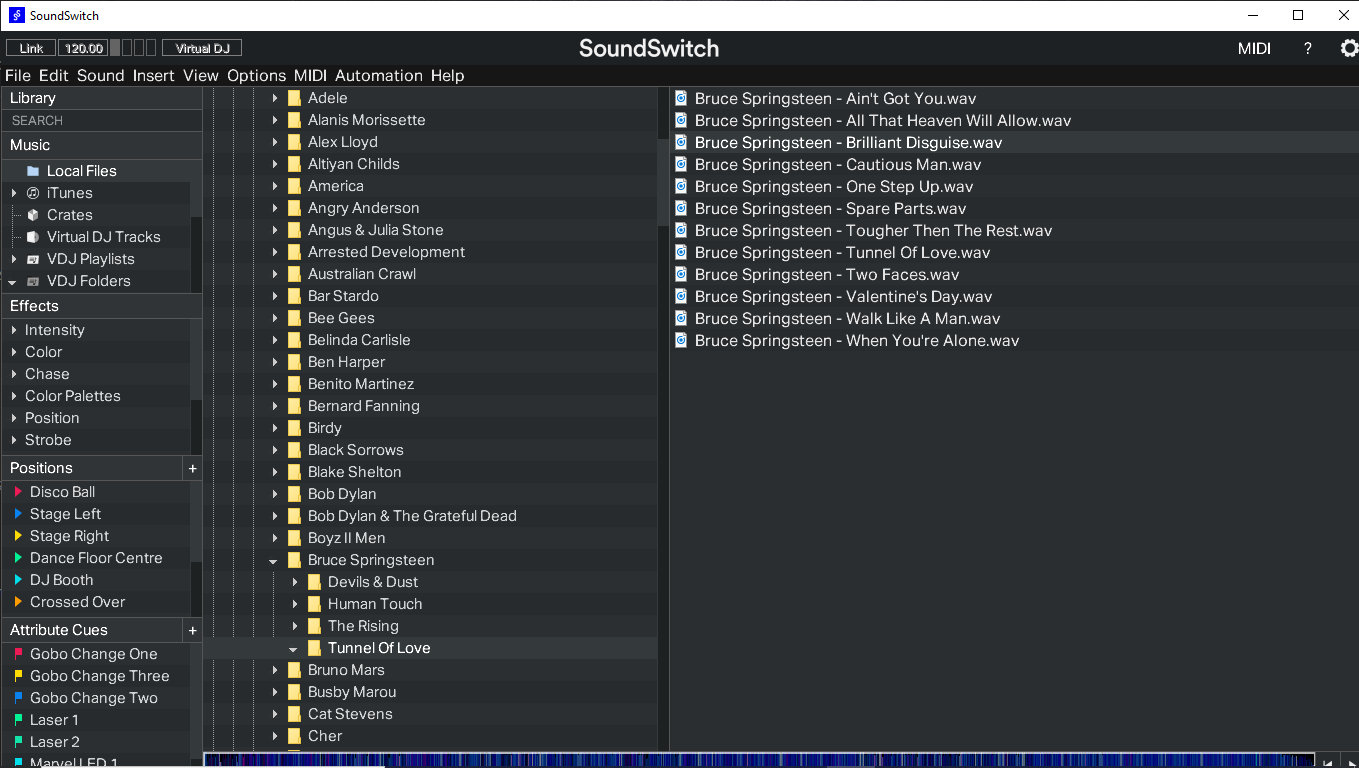Click the VDJ Folders icon
Image resolution: width=1359 pixels, height=768 pixels.
pyautogui.click(x=33, y=281)
